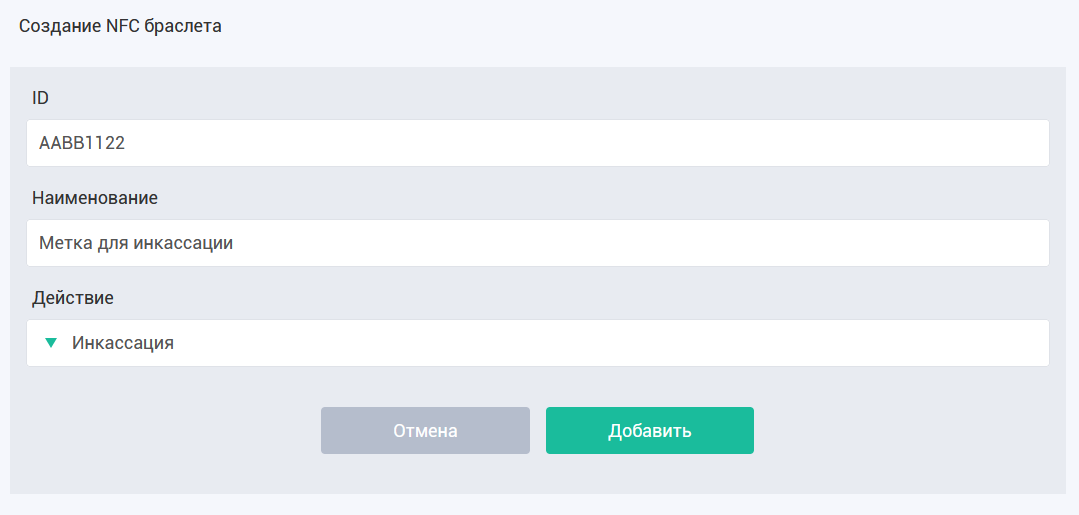Image resolution: width=1079 pixels, height=515 pixels.
Task: Focus the Наименование input field
Action: point(537,243)
